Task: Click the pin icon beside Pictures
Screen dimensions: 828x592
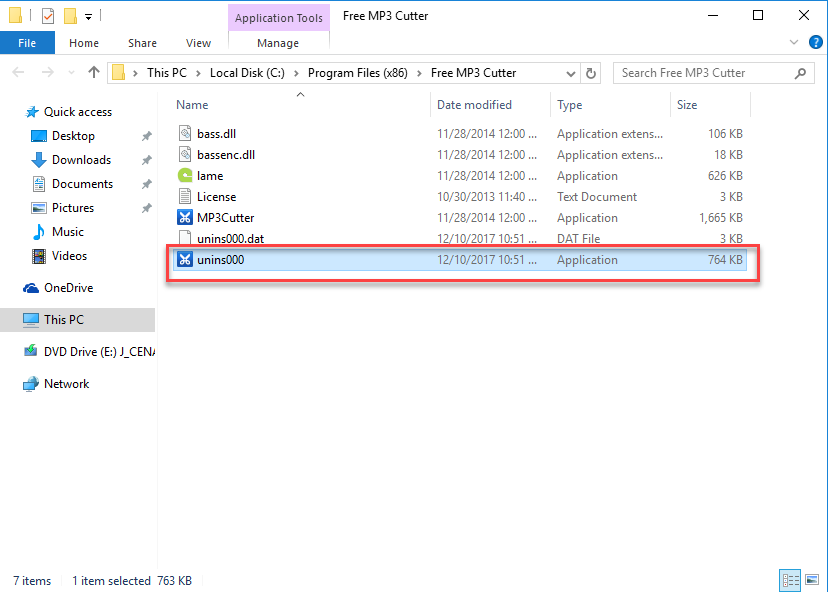Action: pyautogui.click(x=146, y=208)
